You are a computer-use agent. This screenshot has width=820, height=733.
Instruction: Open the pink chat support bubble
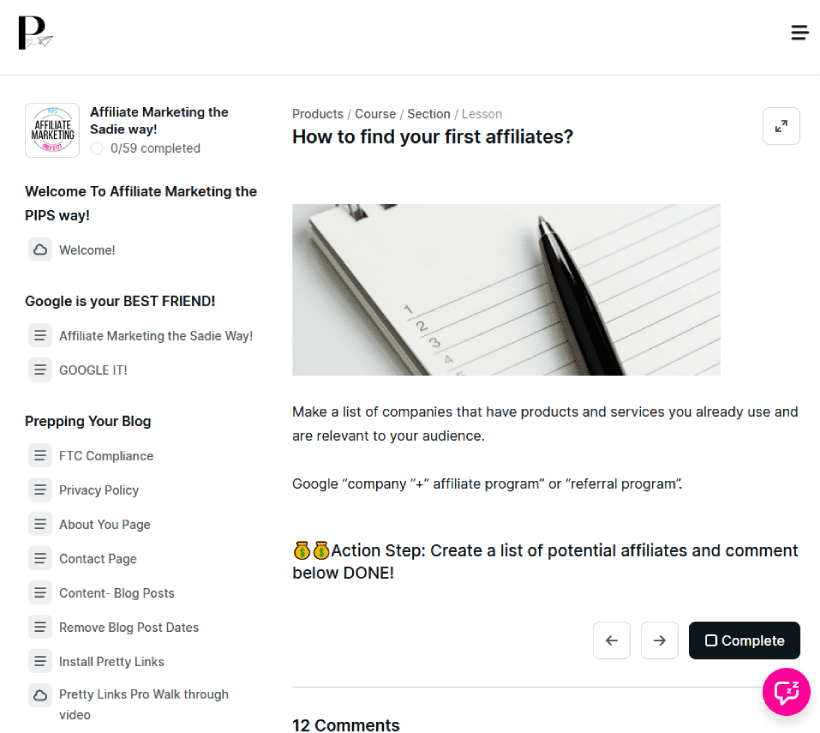point(786,692)
